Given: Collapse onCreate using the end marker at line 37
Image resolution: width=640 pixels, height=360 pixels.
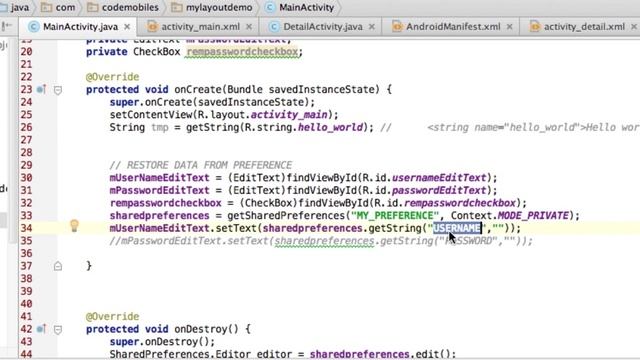Looking at the screenshot, I should [x=58, y=266].
